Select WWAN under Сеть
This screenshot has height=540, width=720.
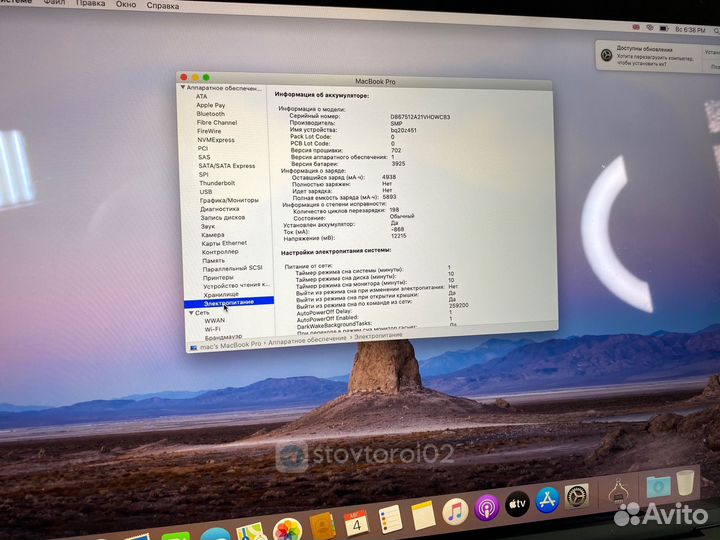pos(214,321)
